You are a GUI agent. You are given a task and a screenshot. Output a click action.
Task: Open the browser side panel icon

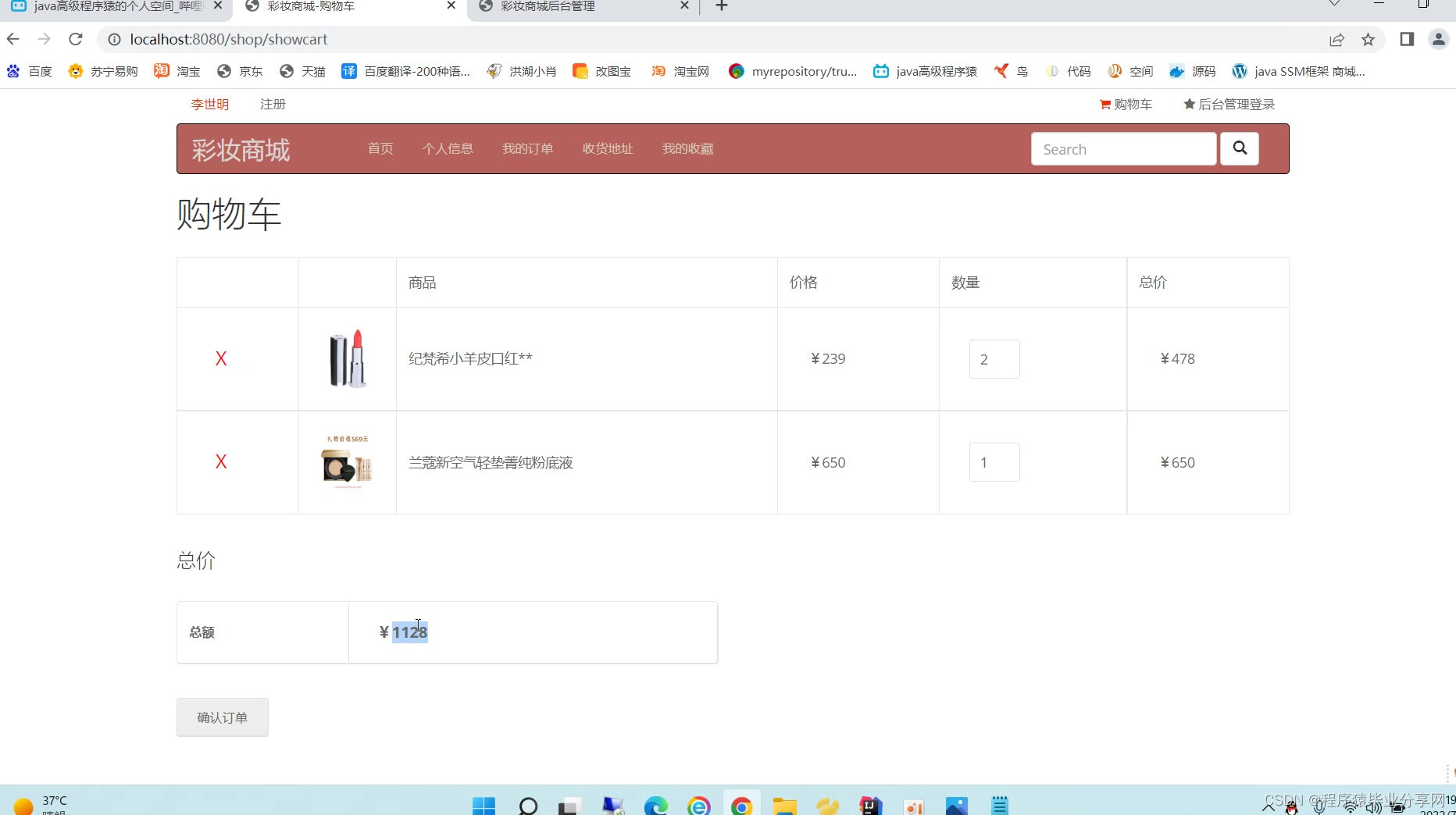click(1407, 39)
